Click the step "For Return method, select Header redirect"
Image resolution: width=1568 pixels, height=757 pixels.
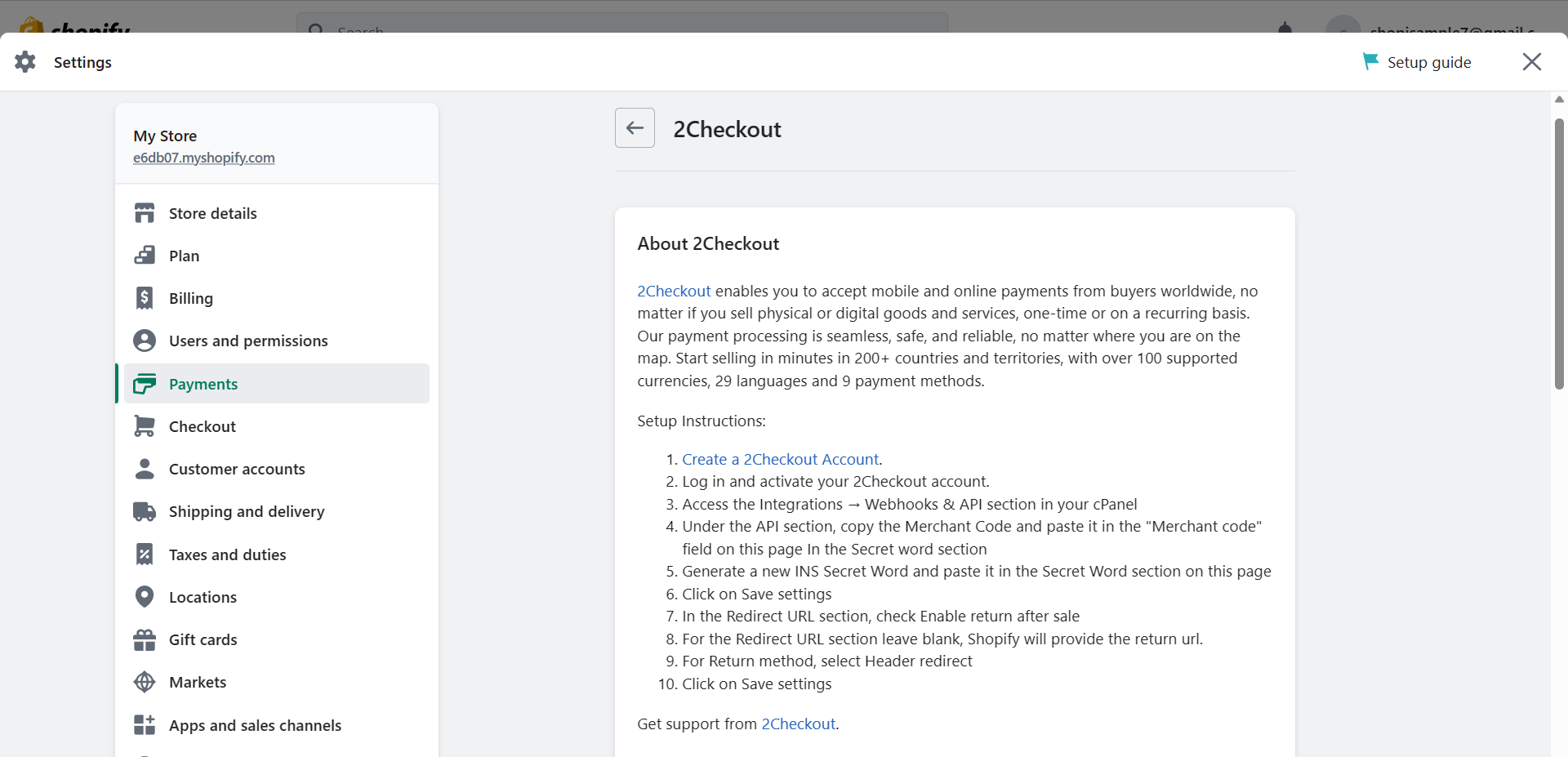827,661
